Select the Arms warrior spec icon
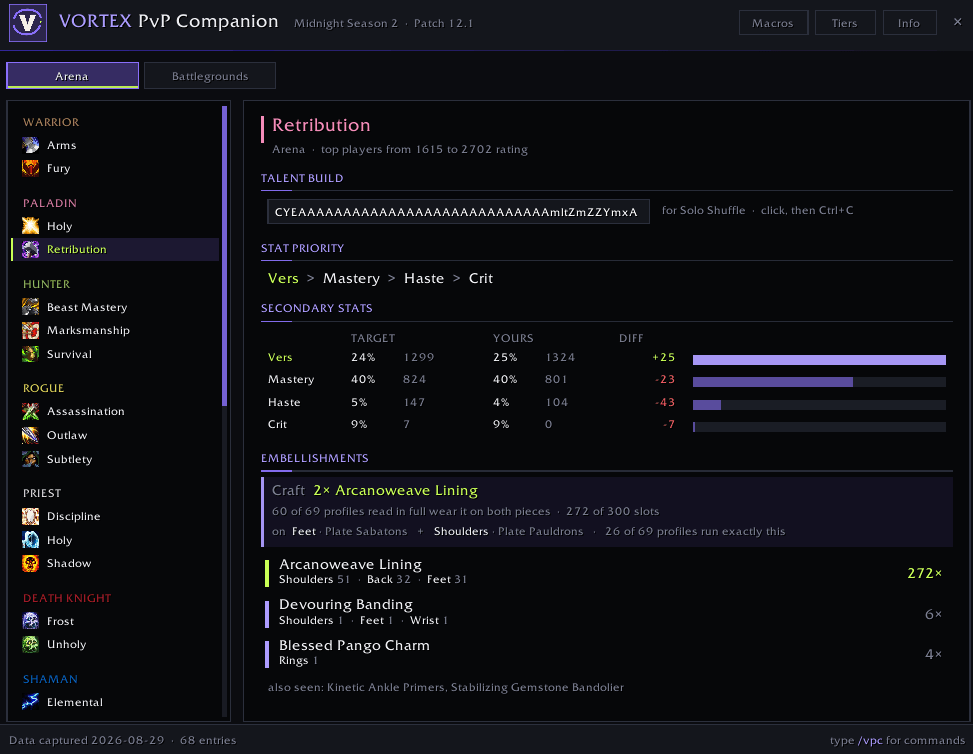The width and height of the screenshot is (973, 754). click(30, 145)
